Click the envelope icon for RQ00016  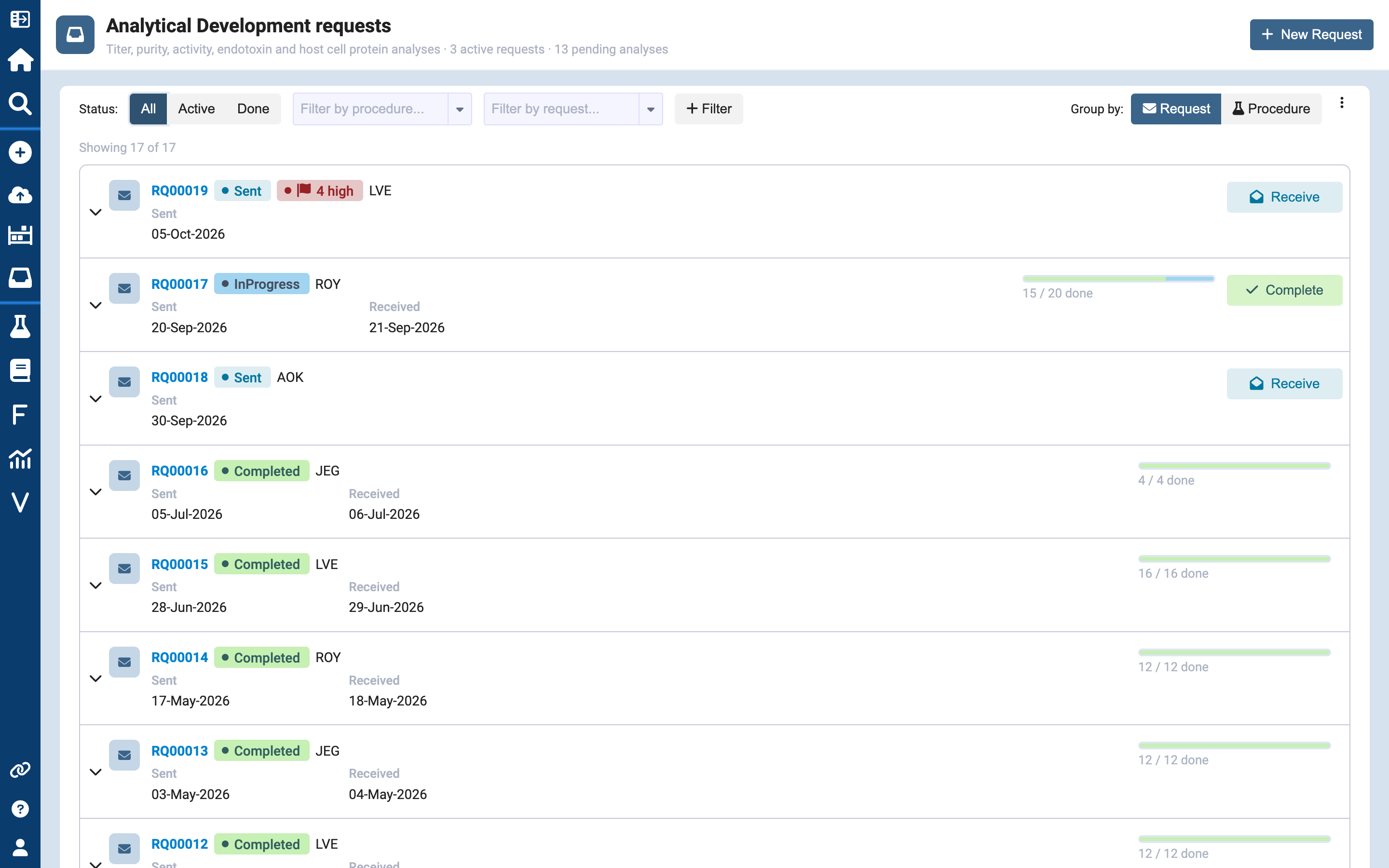[x=124, y=476]
